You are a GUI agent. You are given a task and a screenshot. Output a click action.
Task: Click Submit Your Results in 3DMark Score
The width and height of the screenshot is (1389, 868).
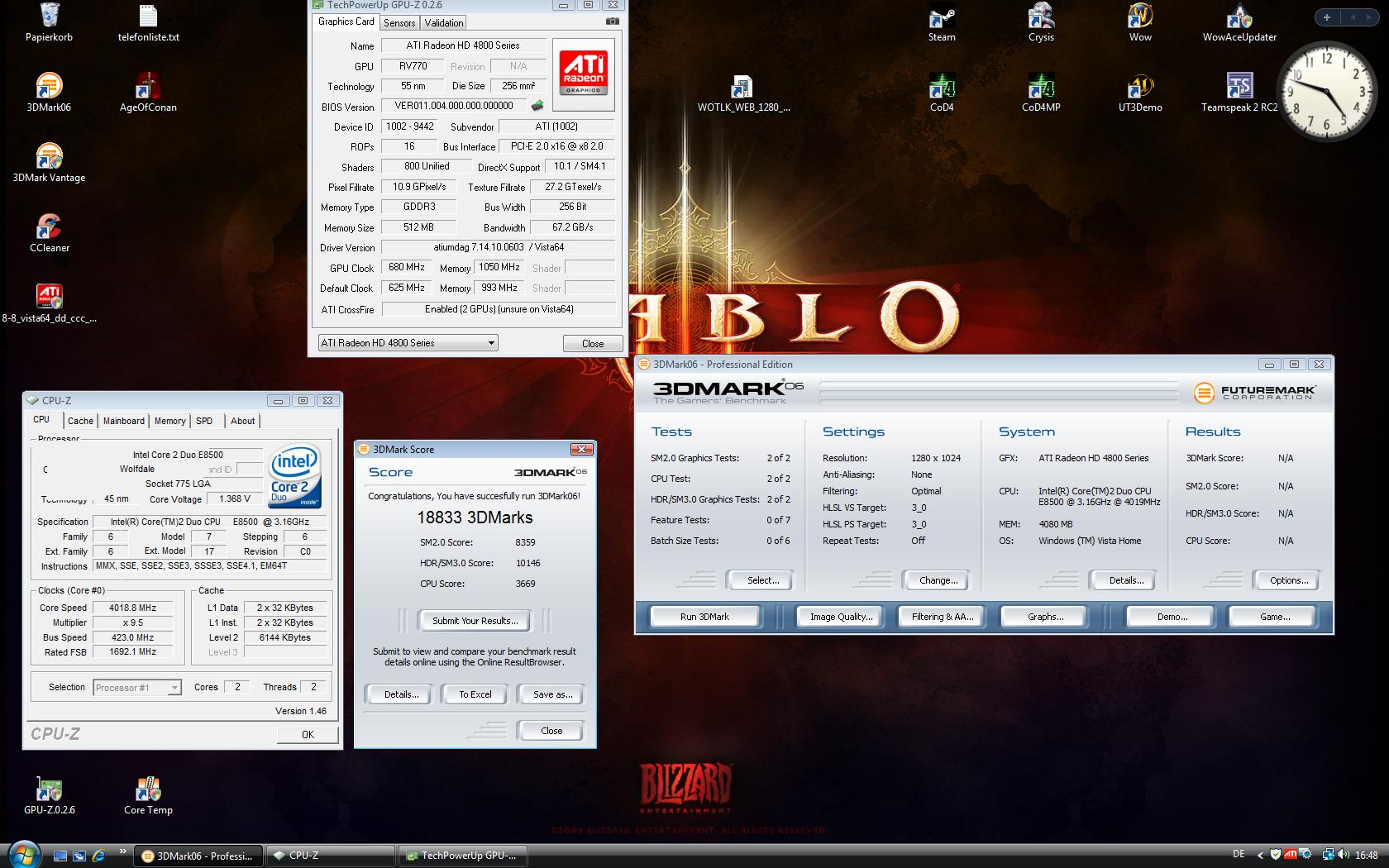coord(475,621)
